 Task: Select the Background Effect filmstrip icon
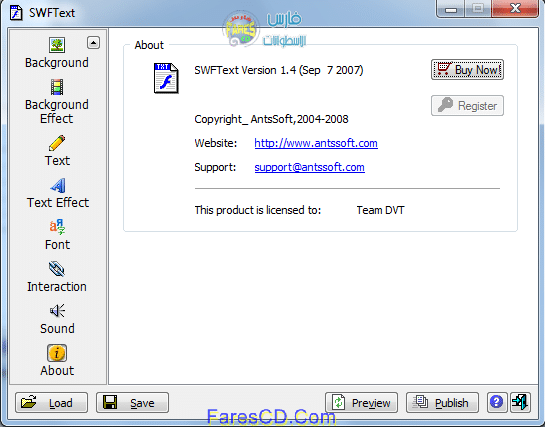coord(57,87)
